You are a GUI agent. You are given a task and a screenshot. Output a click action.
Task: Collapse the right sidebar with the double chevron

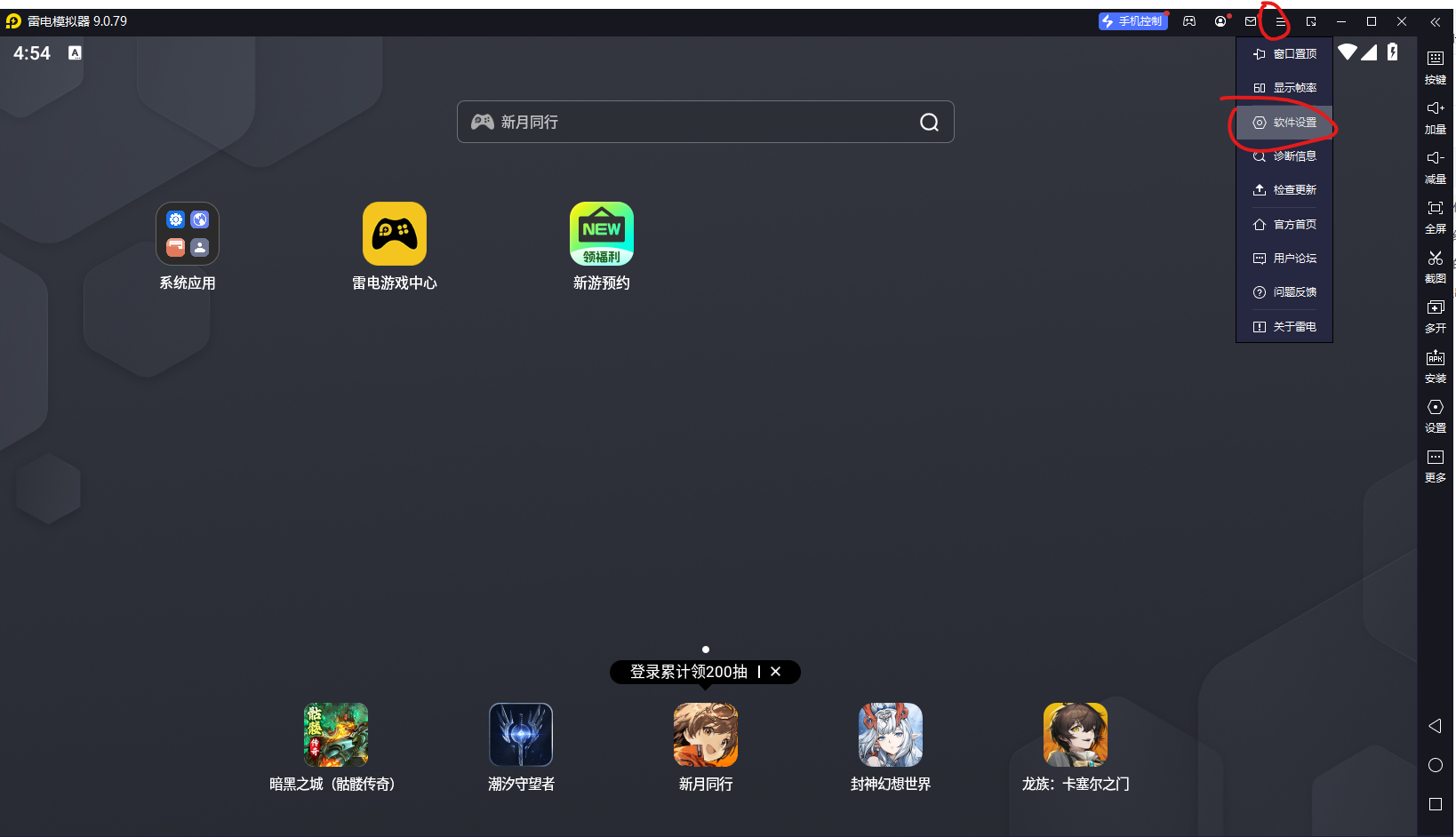tap(1435, 21)
